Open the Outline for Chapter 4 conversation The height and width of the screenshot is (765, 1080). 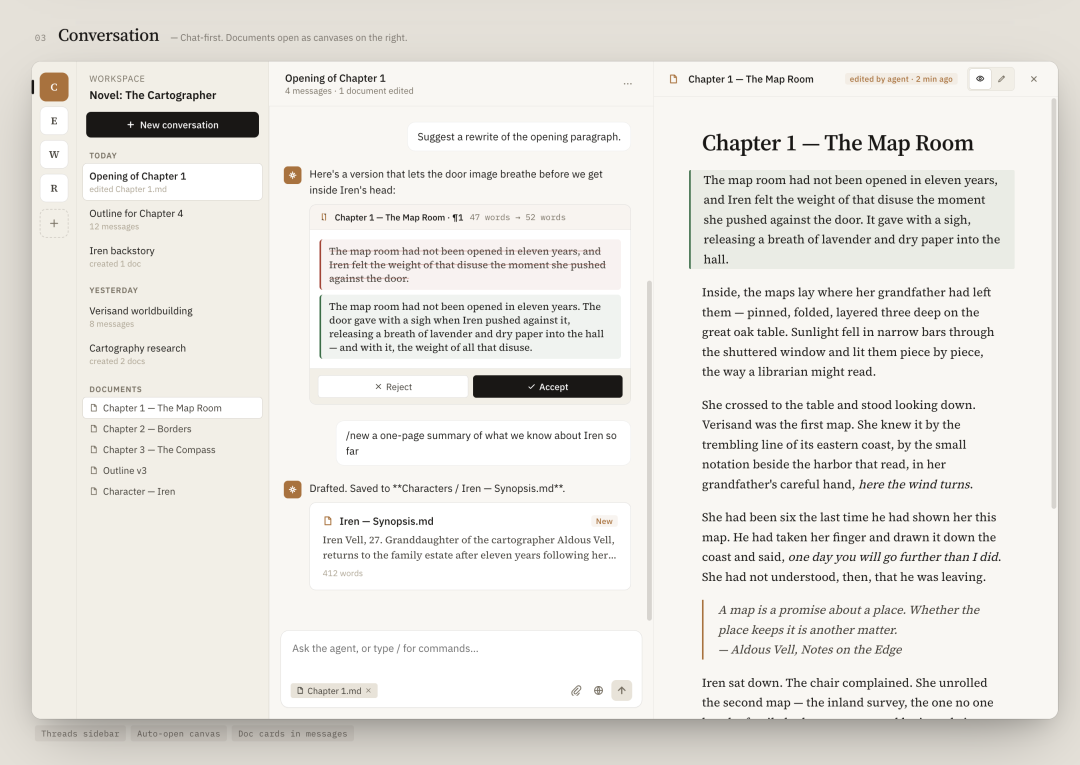[x=172, y=219]
